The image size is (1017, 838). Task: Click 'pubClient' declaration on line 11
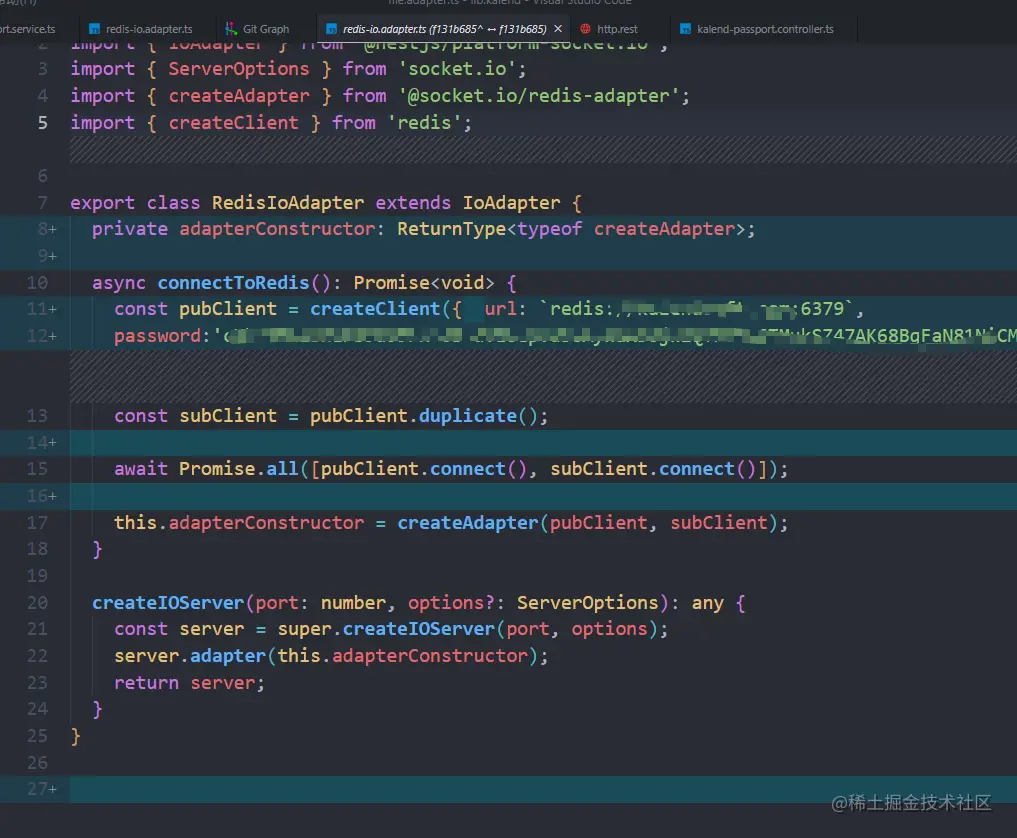click(228, 309)
